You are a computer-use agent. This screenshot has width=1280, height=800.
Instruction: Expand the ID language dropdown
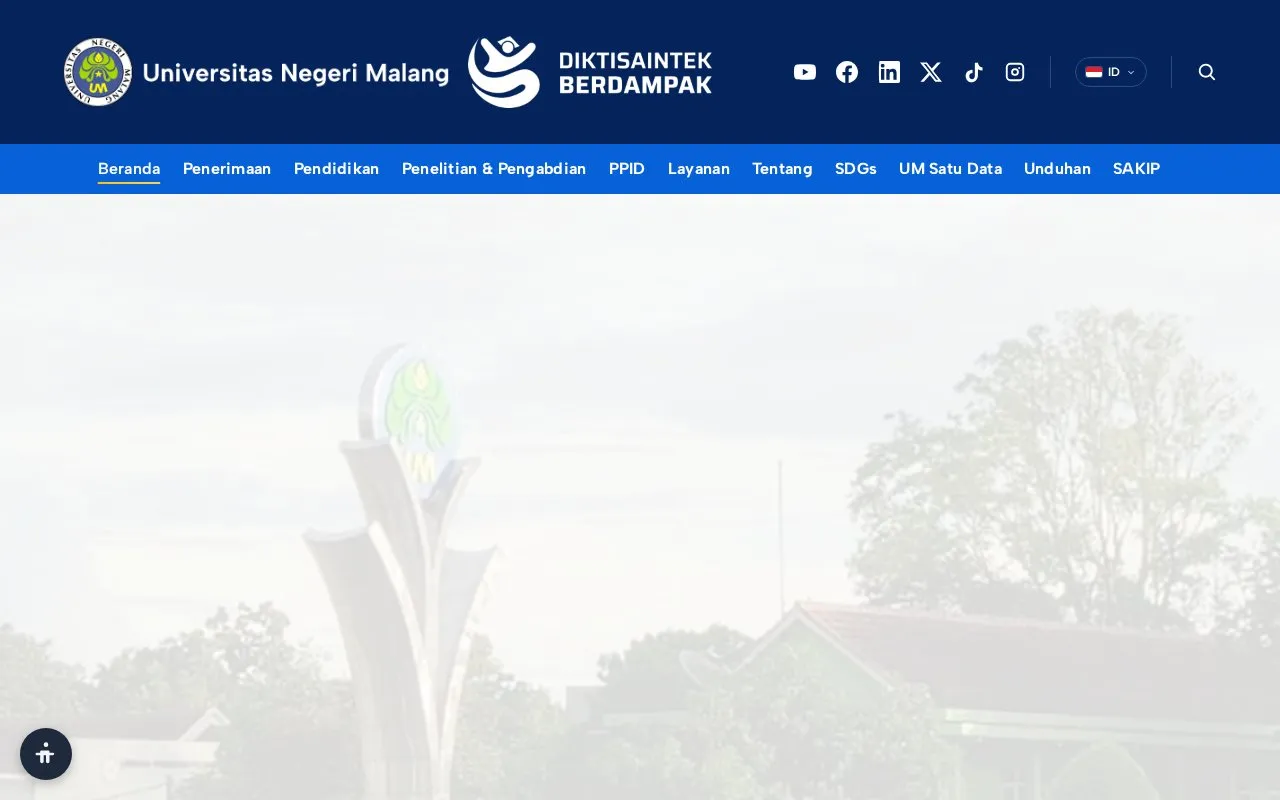(1111, 72)
